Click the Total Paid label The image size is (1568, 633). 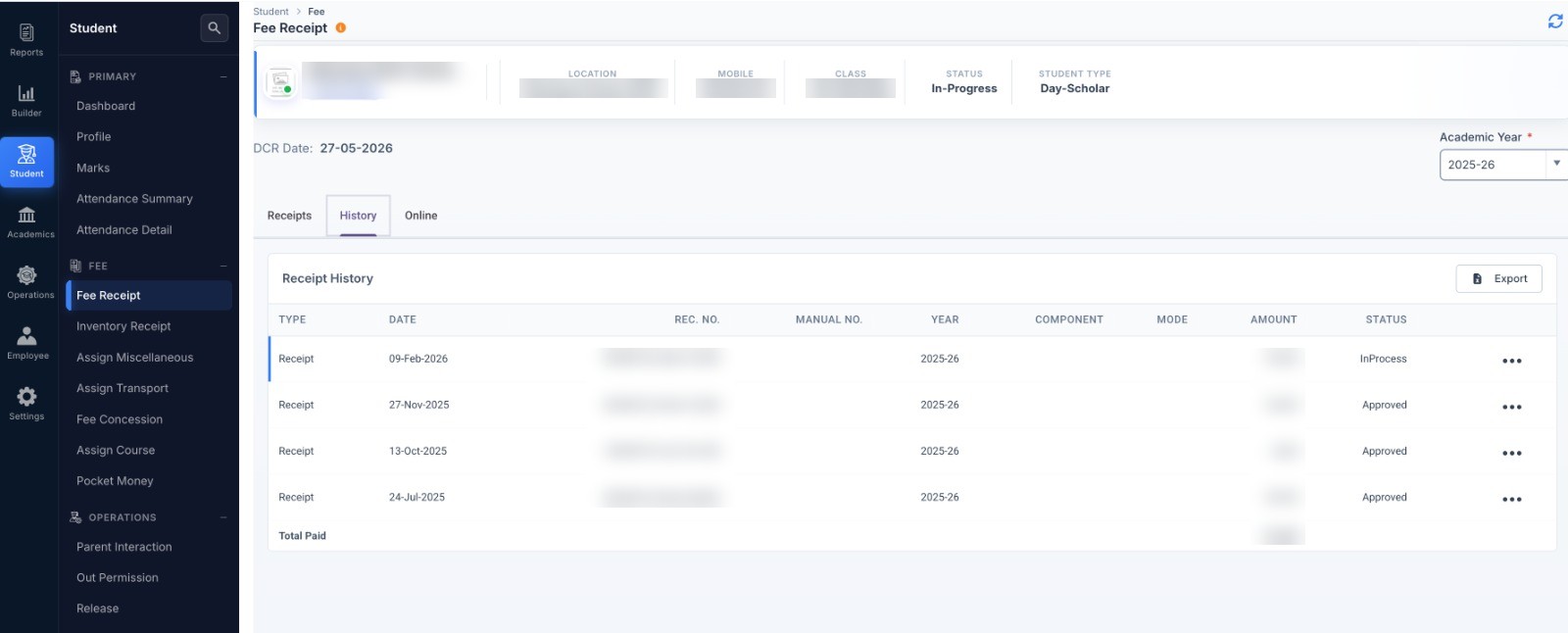pos(302,536)
